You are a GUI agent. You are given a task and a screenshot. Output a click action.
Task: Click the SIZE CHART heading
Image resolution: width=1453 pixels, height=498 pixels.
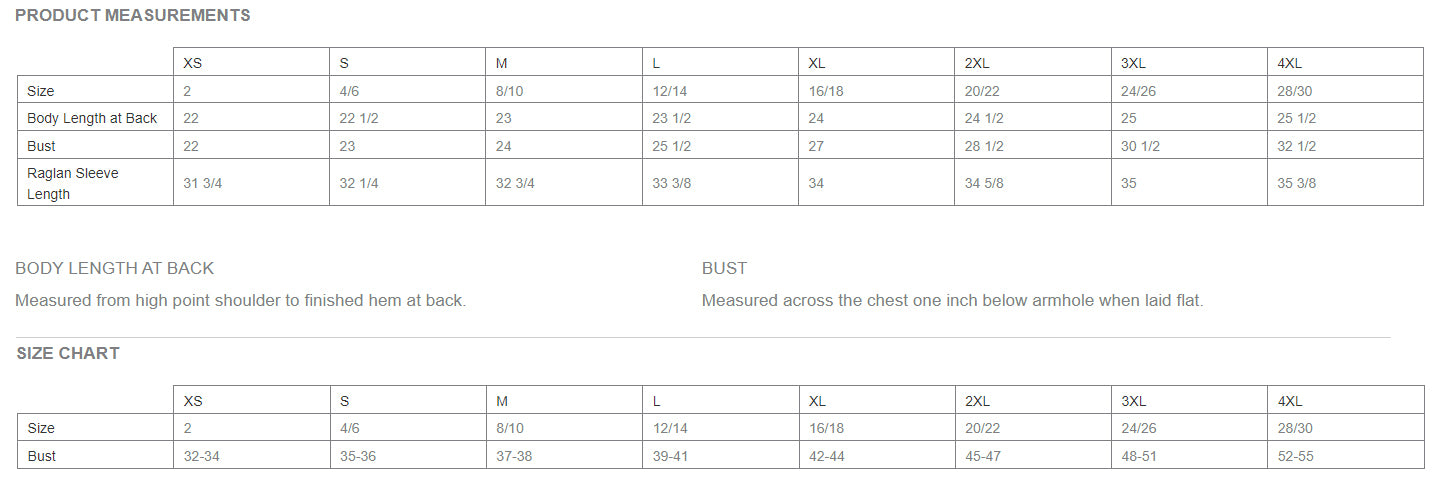68,353
